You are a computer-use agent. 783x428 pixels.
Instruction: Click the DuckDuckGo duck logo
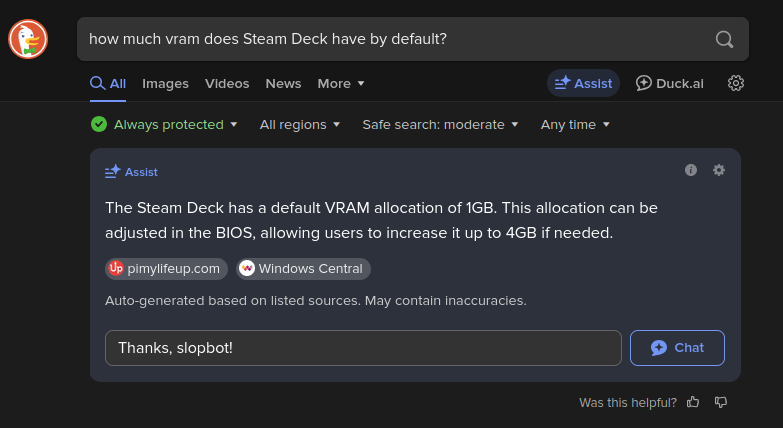click(28, 39)
